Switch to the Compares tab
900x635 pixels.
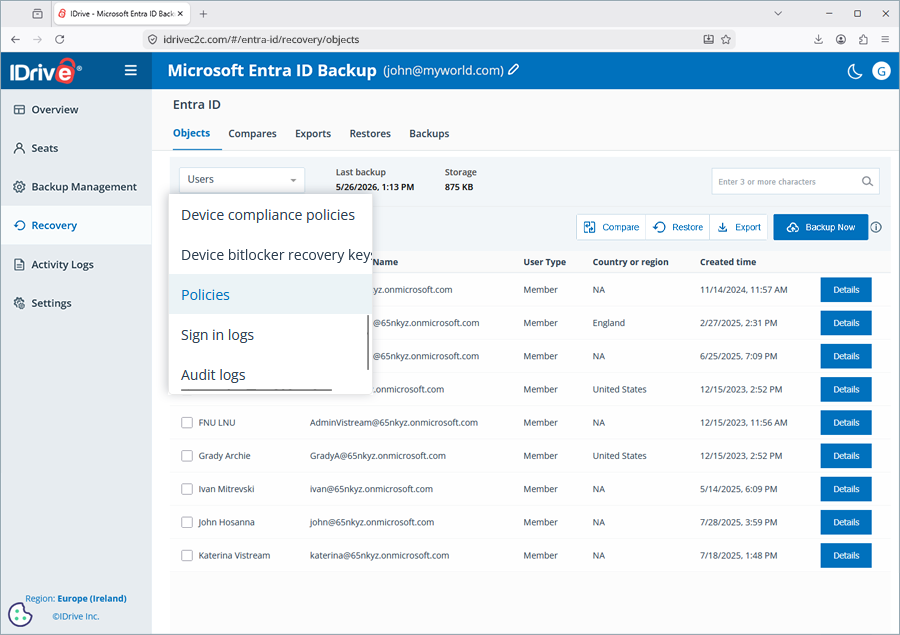tap(252, 133)
